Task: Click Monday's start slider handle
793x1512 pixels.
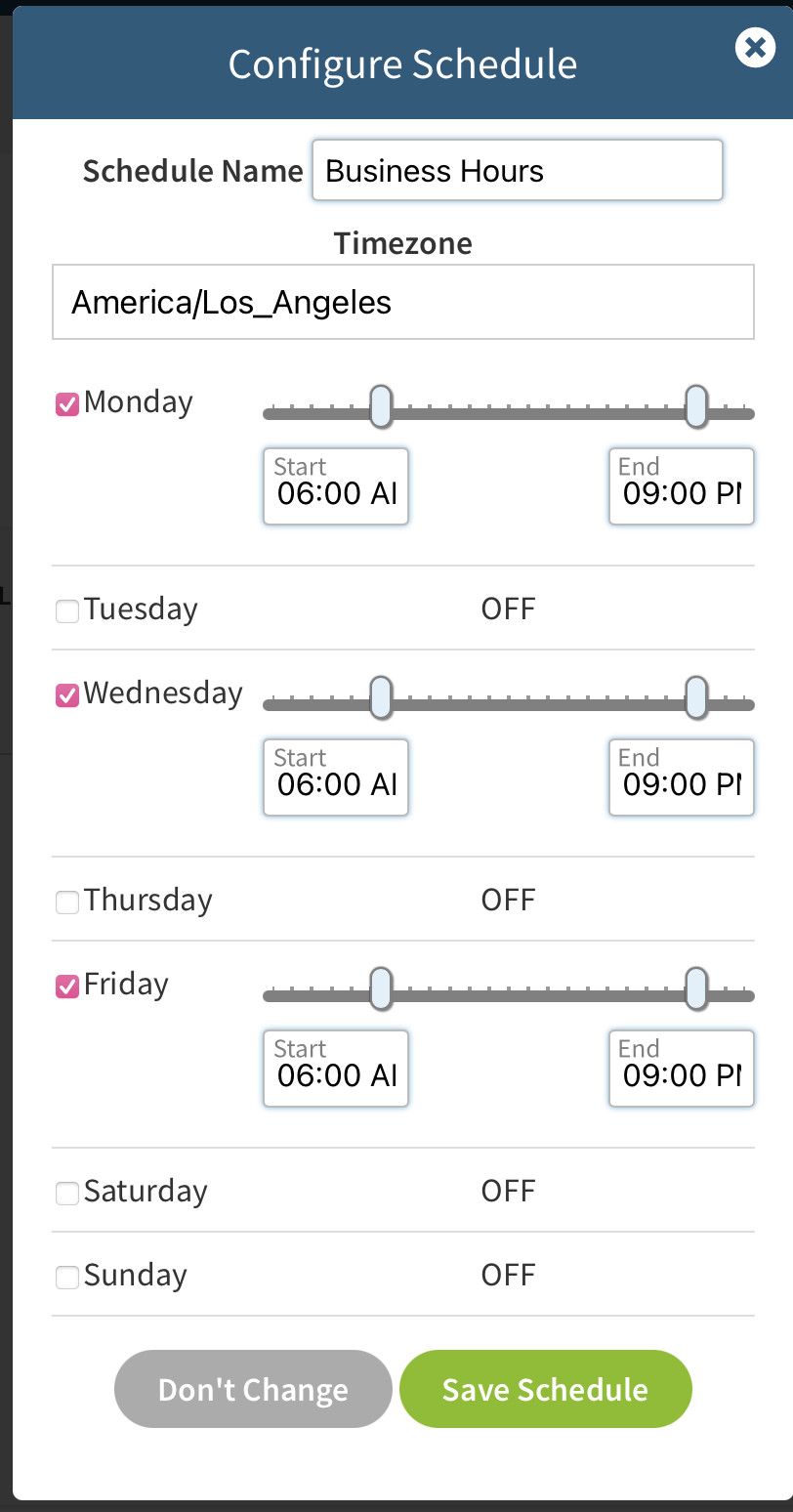Action: pyautogui.click(x=381, y=406)
